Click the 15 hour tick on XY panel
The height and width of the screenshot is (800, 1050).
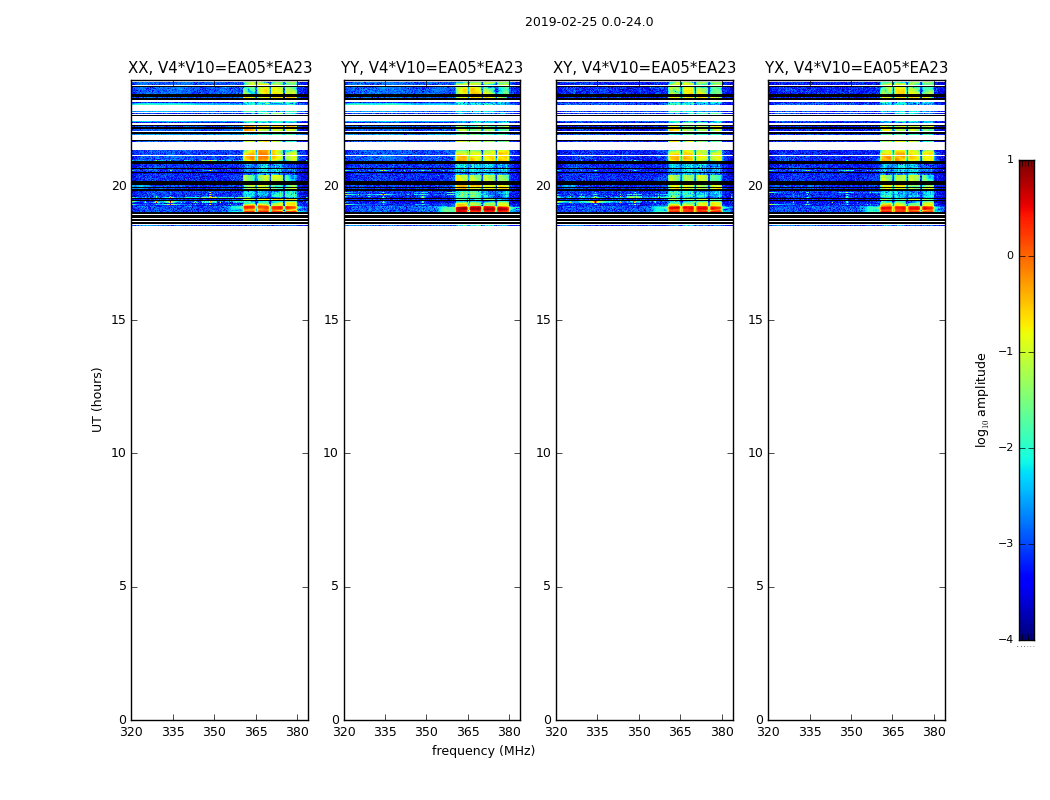coord(542,320)
